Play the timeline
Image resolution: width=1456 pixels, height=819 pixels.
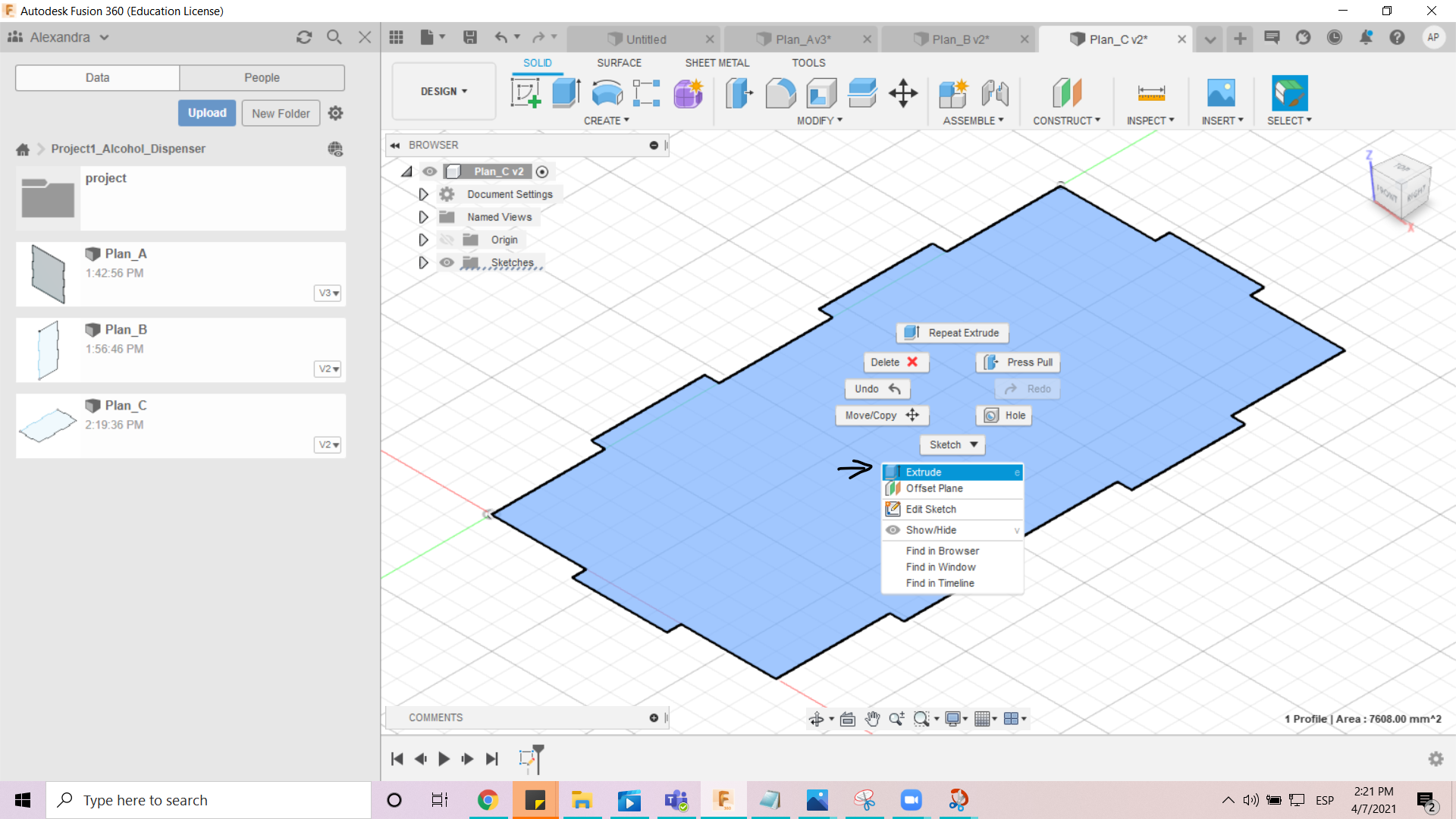pyautogui.click(x=444, y=759)
